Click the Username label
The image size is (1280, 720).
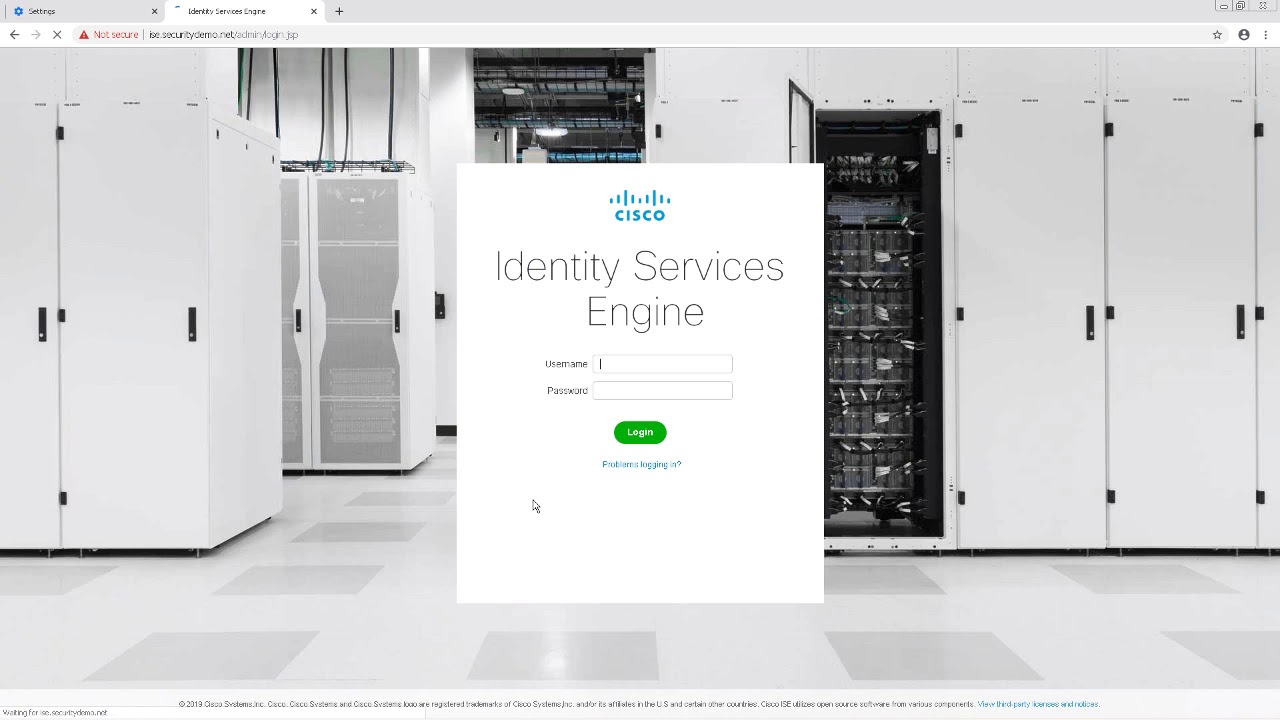[x=566, y=364]
